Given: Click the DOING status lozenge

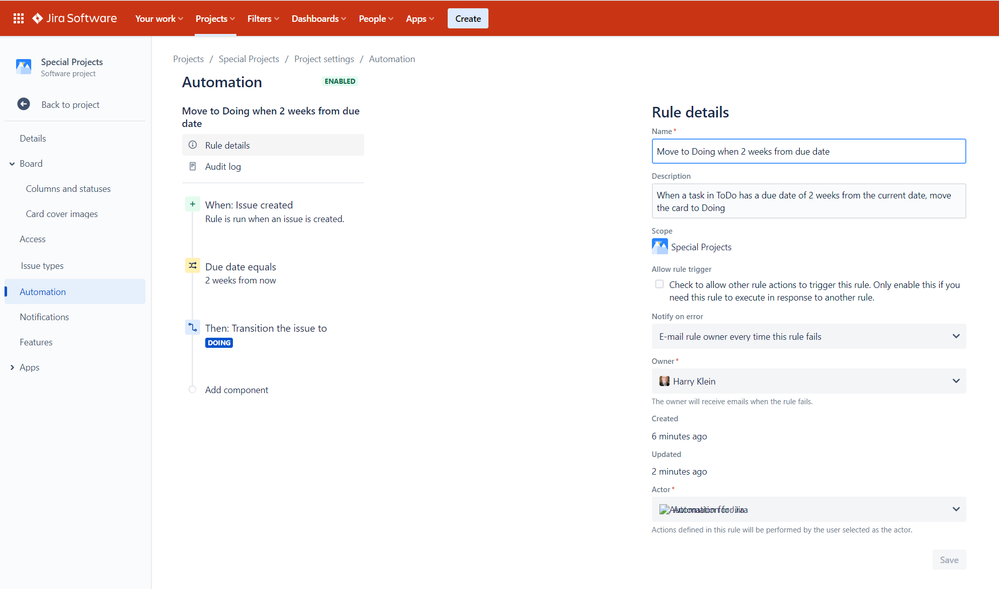Looking at the screenshot, I should click(x=219, y=343).
